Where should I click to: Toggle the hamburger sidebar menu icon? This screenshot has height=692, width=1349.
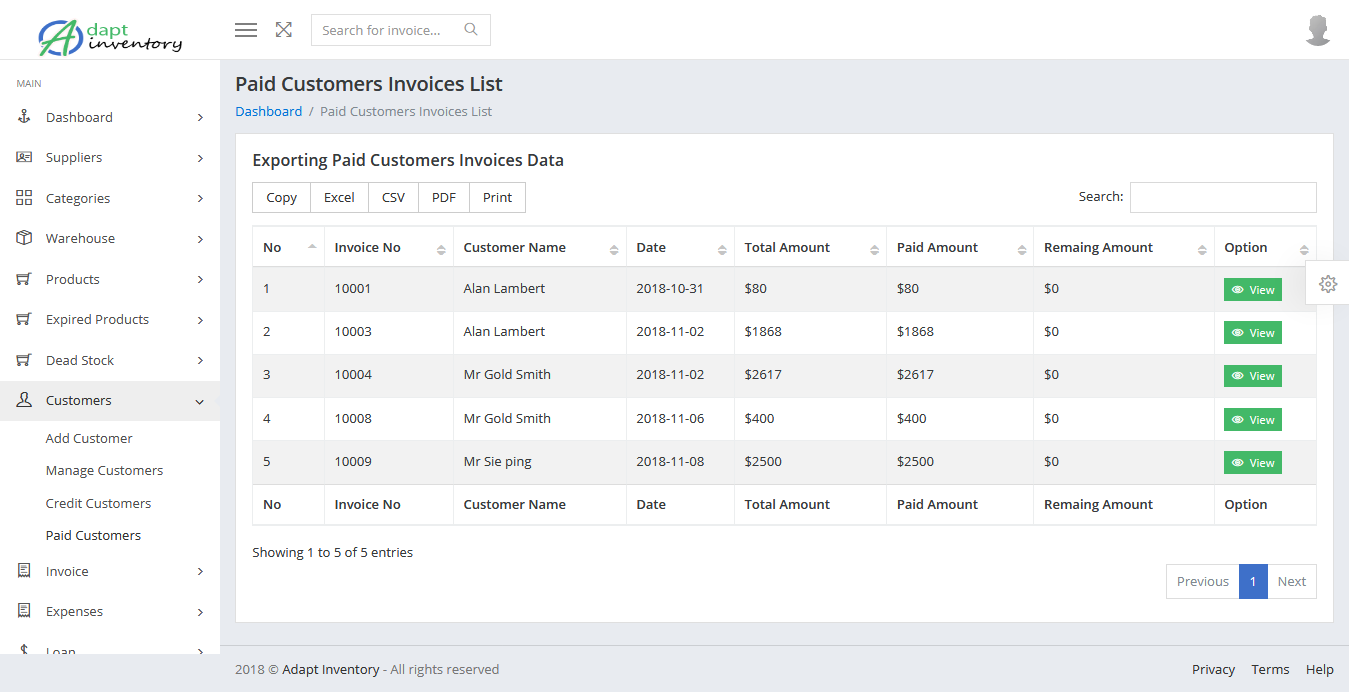pos(246,30)
